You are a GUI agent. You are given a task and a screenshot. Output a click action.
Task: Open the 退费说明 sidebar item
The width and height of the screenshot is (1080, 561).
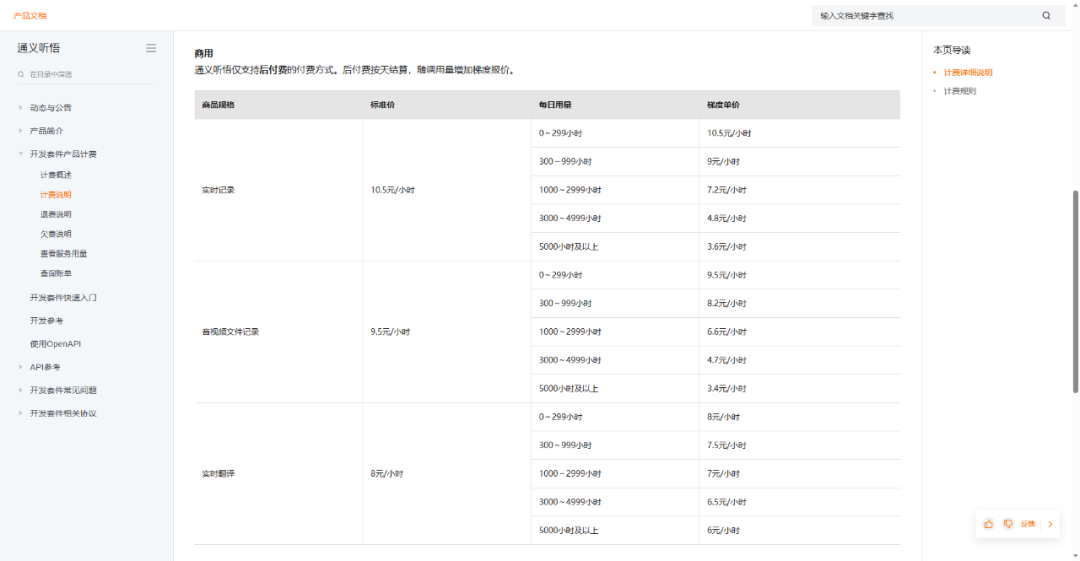(56, 214)
